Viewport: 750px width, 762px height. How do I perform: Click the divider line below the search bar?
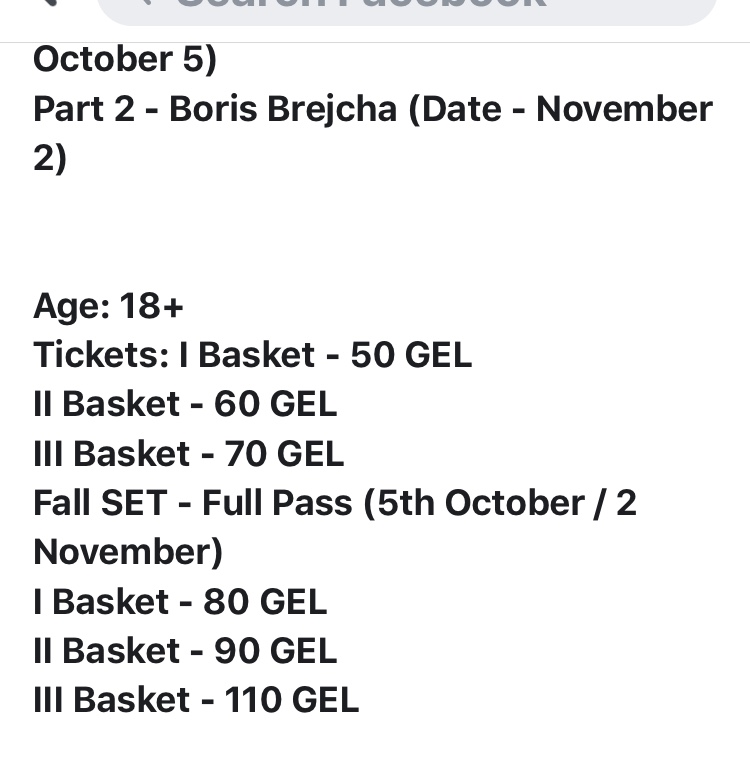[375, 42]
